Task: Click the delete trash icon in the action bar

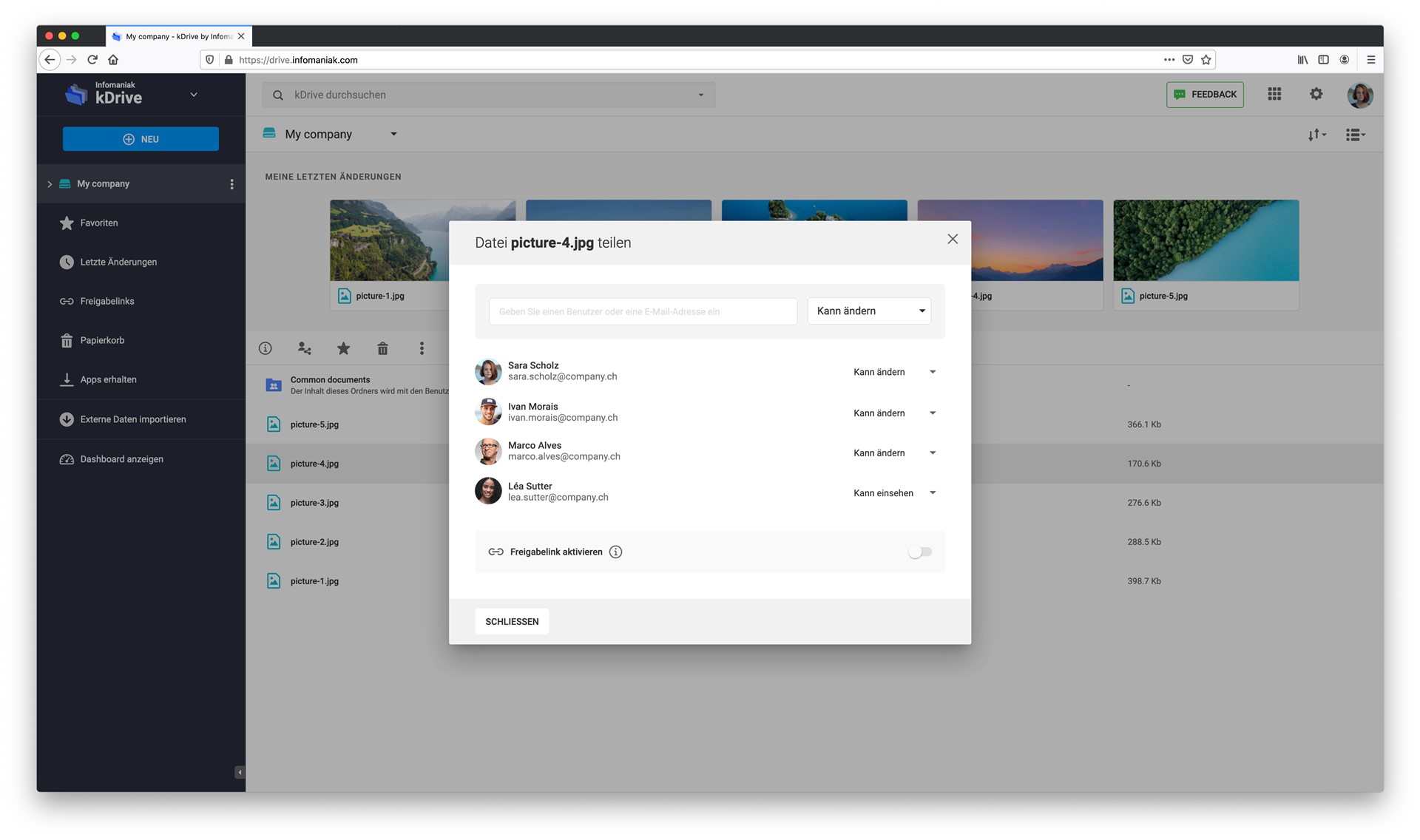Action: [x=382, y=348]
